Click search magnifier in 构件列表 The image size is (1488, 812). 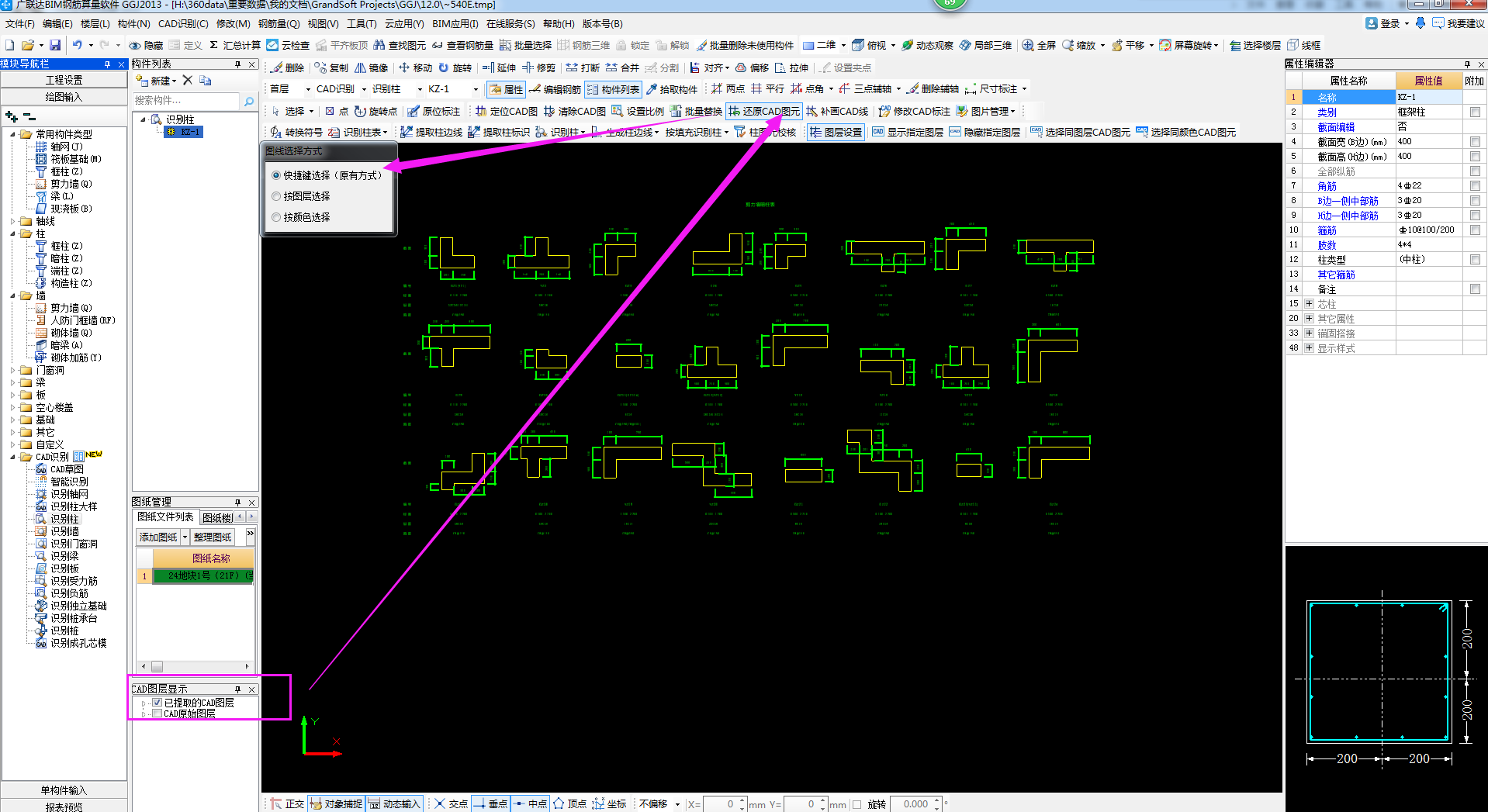pos(248,101)
